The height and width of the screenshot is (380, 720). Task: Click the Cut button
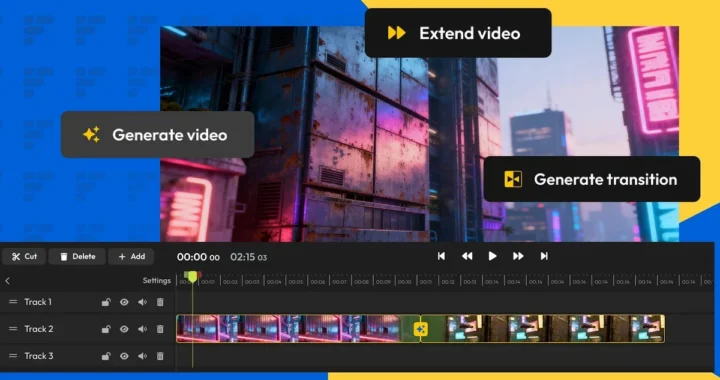24,257
